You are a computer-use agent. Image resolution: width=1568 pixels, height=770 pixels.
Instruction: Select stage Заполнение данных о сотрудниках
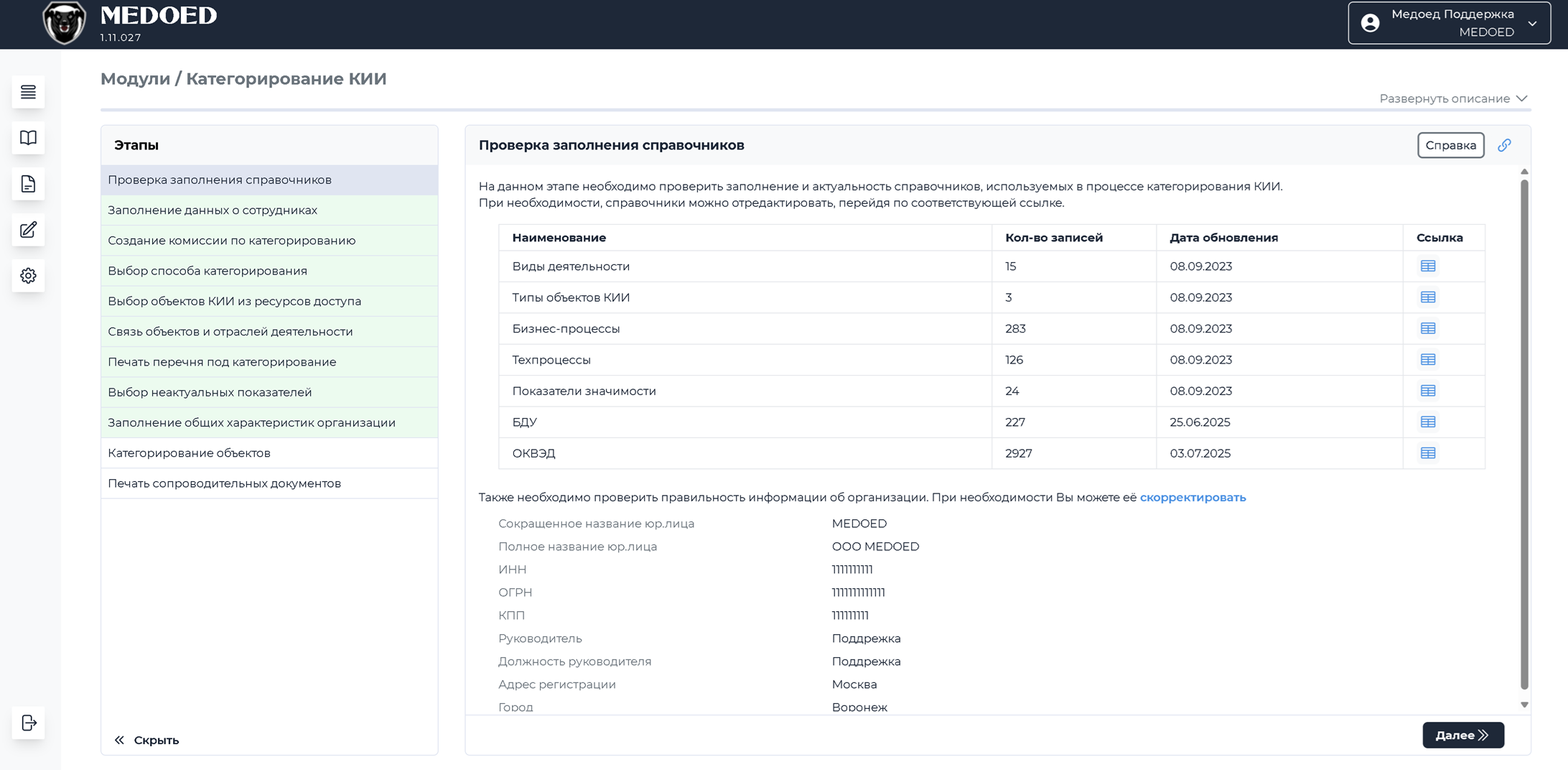pyautogui.click(x=269, y=210)
